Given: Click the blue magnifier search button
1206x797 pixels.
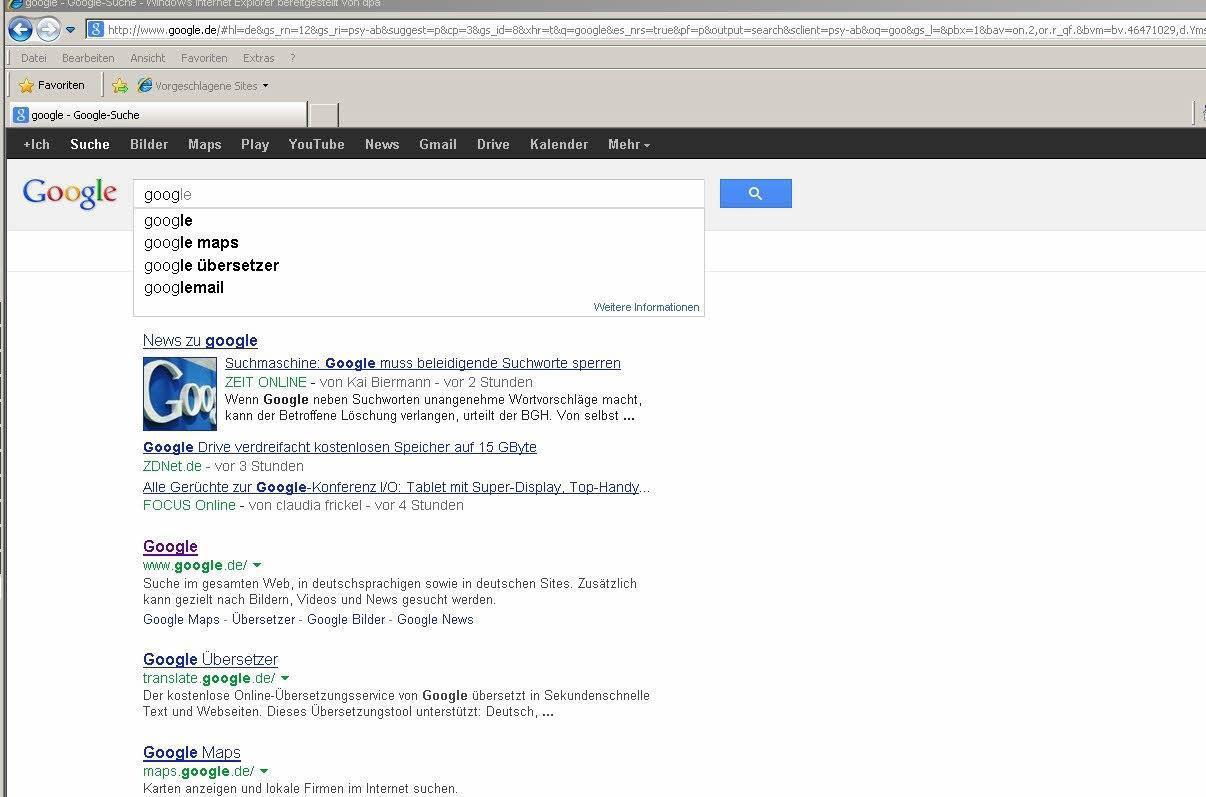Looking at the screenshot, I should coord(756,194).
